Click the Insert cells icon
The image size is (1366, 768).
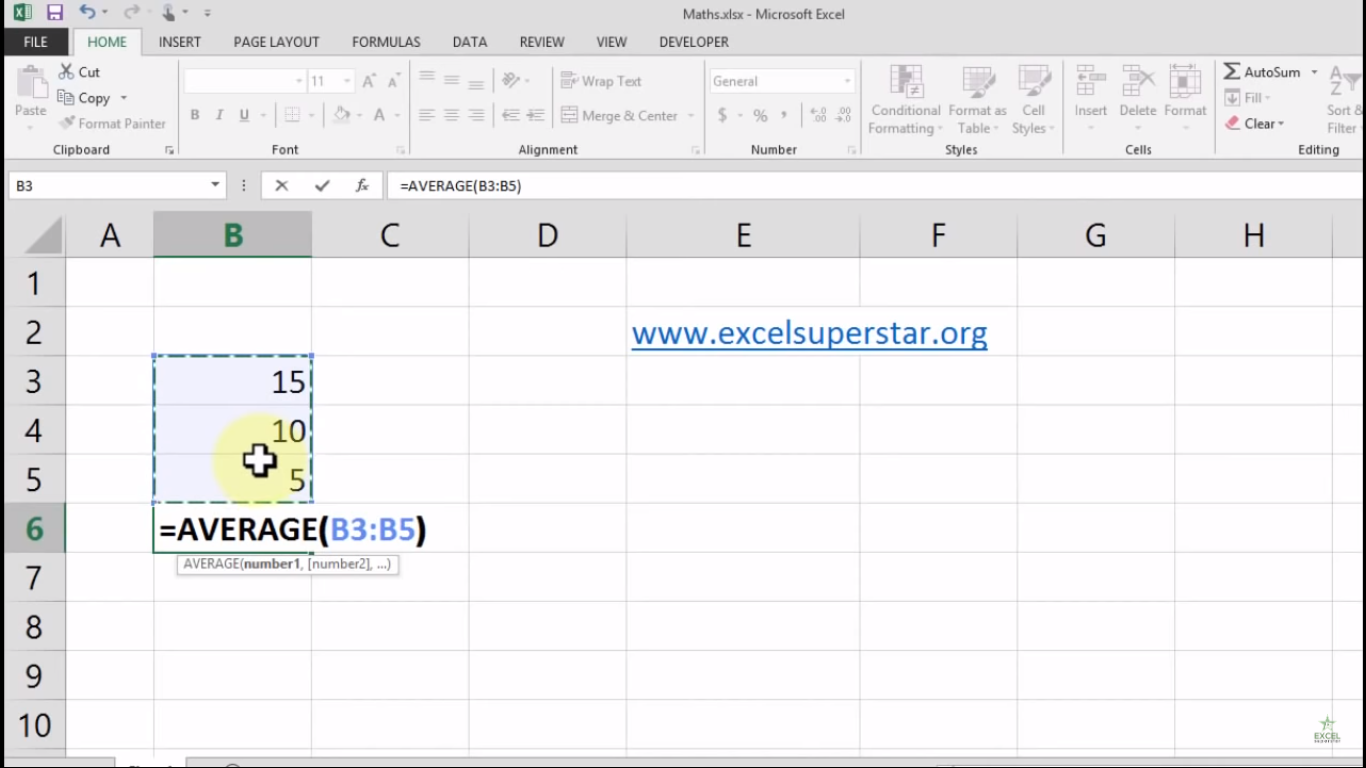pos(1090,83)
